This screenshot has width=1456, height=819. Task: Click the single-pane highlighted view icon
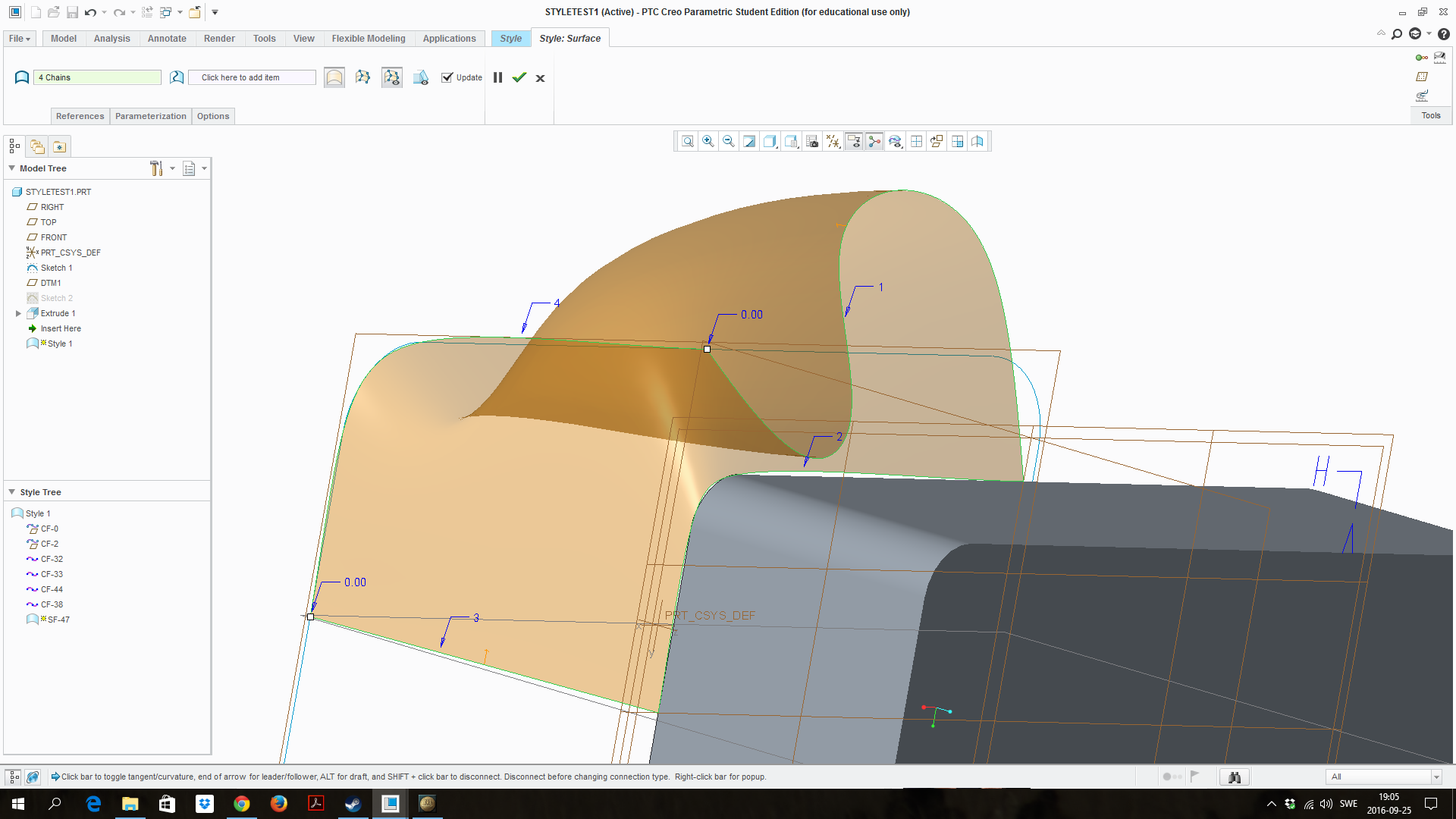click(958, 142)
